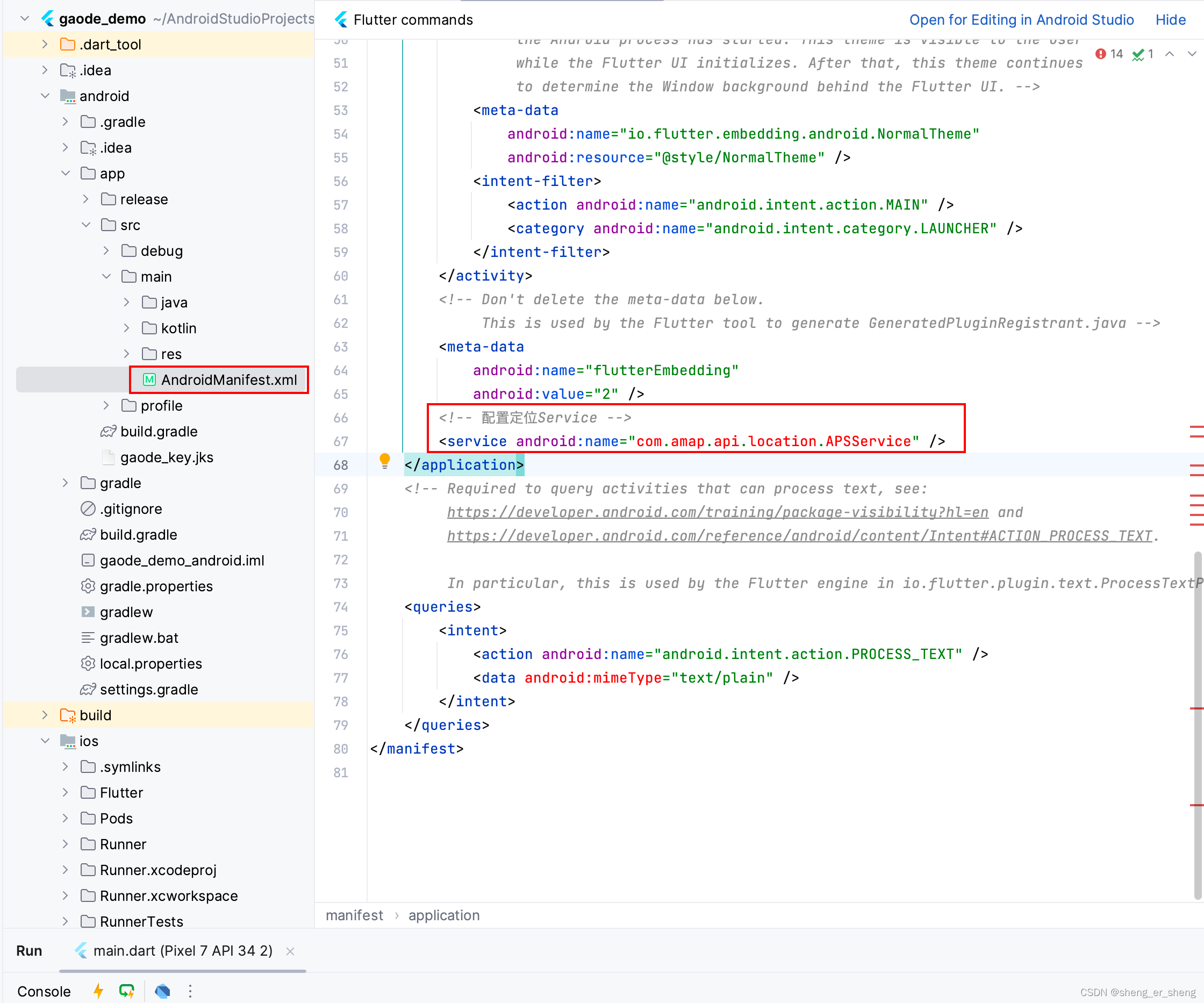1204x1003 pixels.
Task: Select AndroidManifest.xml in project tree
Action: coord(228,379)
